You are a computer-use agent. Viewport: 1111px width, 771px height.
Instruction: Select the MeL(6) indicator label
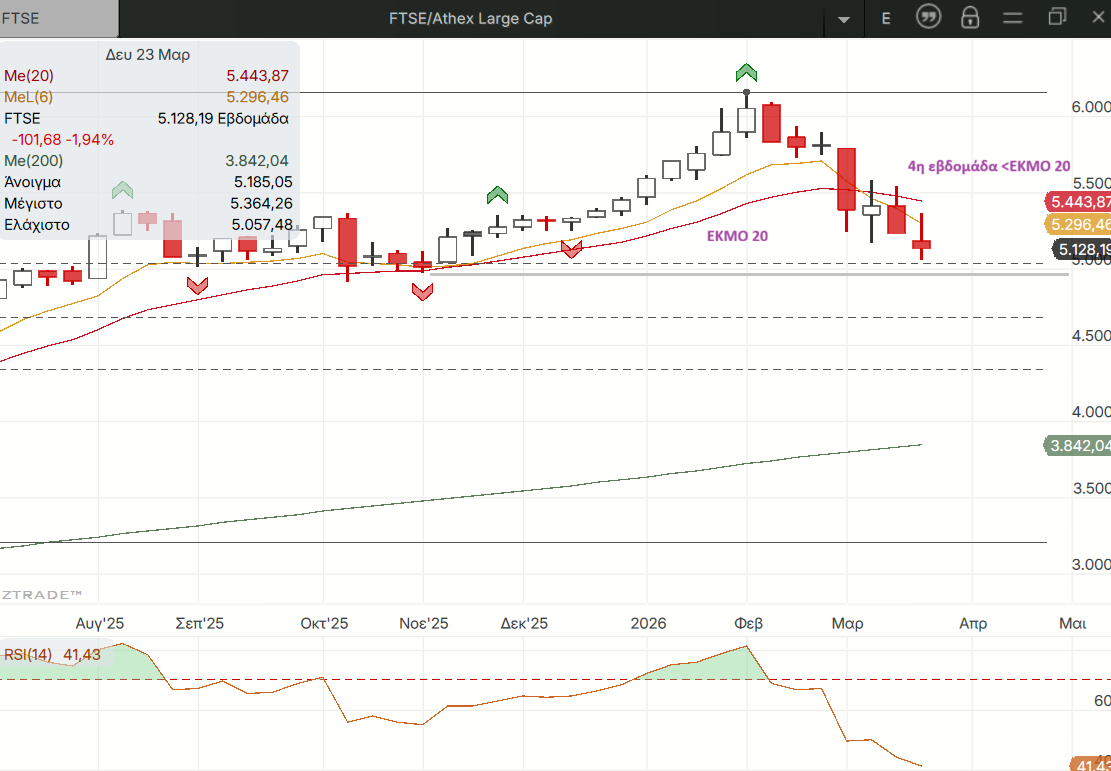[31, 97]
